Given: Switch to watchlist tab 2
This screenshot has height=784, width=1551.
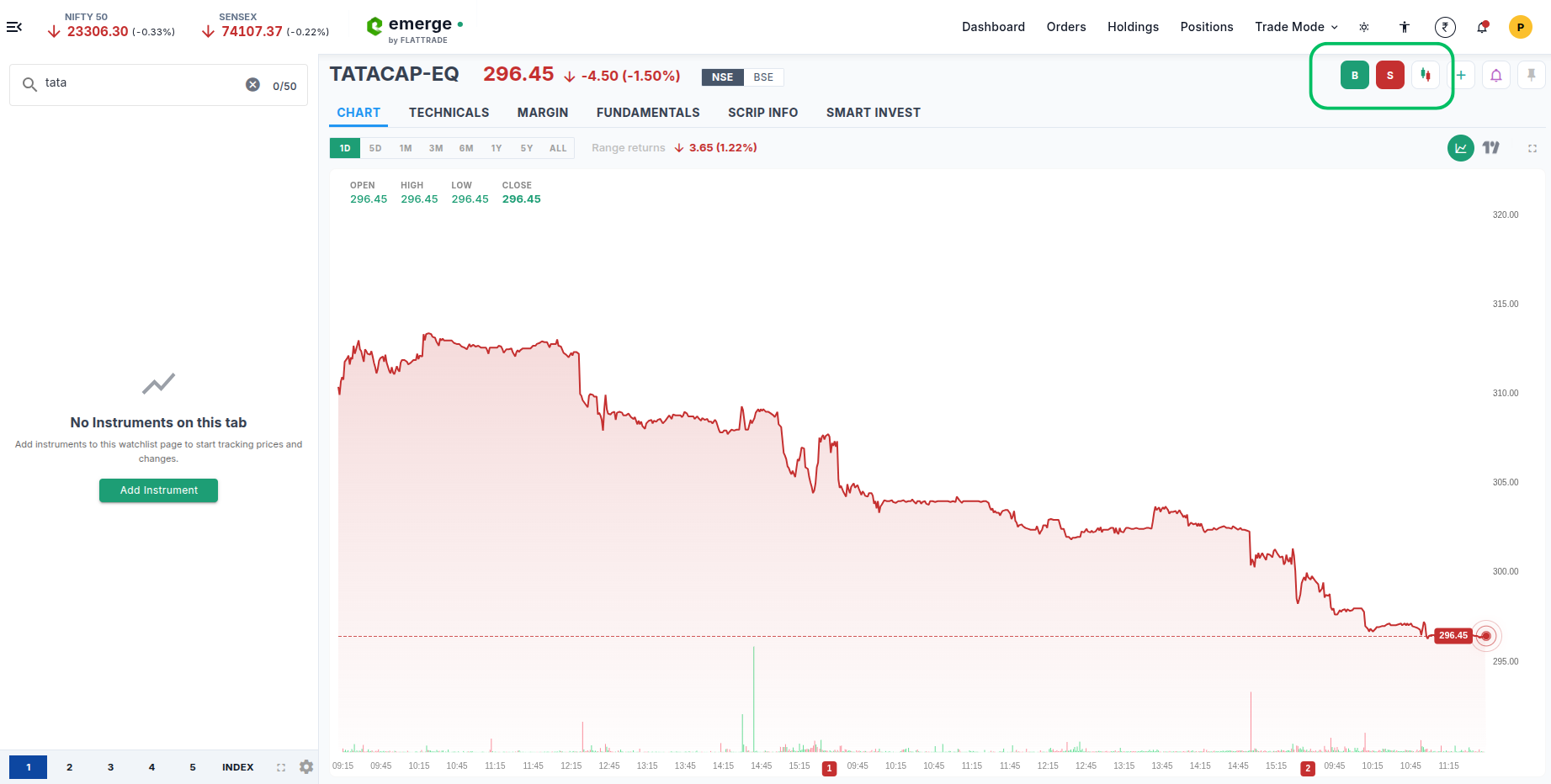Looking at the screenshot, I should 70,767.
